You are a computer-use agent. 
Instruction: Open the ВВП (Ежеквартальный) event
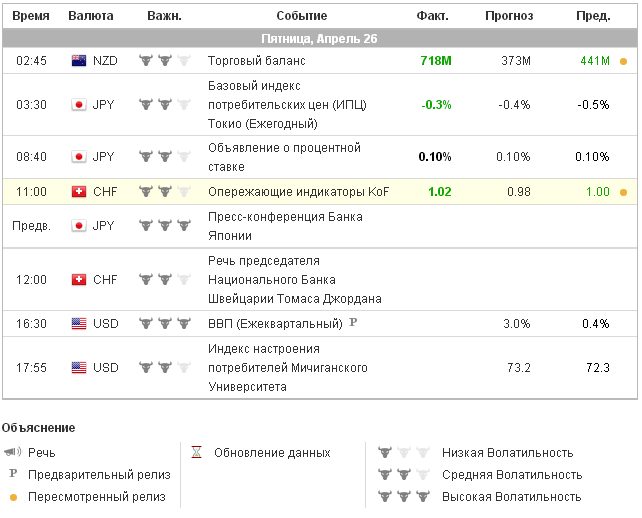pos(274,324)
